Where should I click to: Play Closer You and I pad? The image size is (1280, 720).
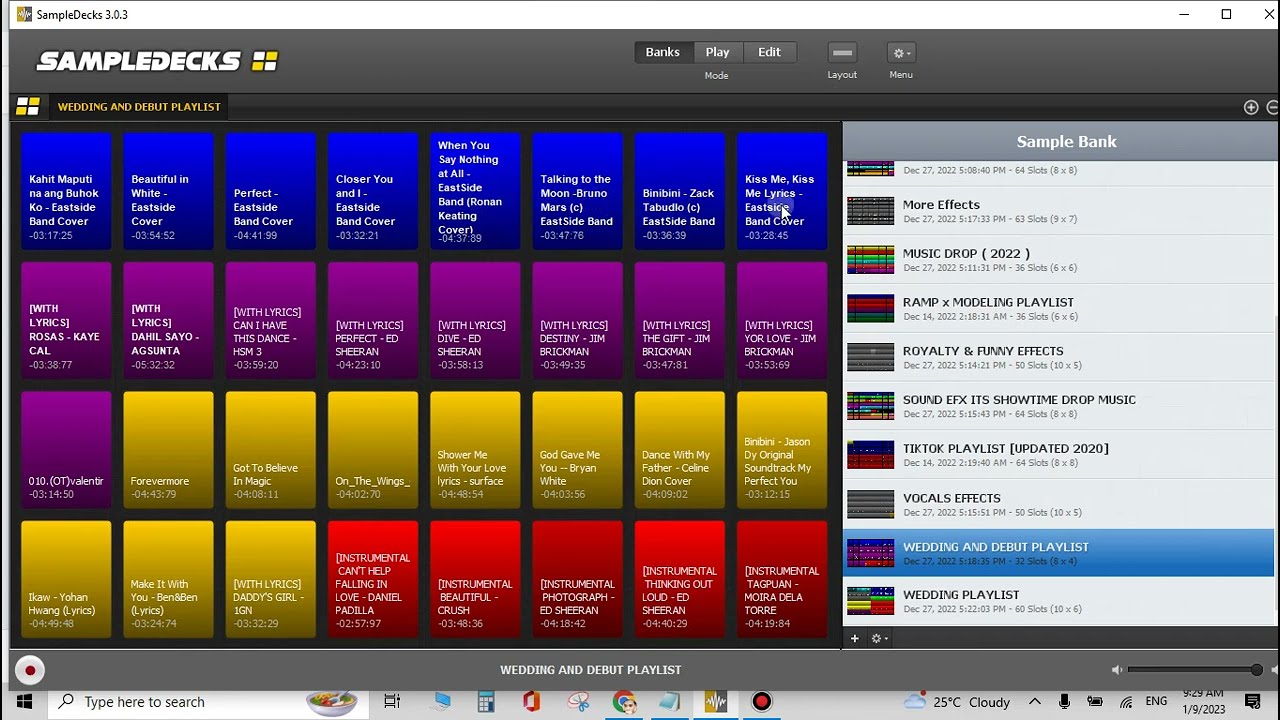pos(372,190)
